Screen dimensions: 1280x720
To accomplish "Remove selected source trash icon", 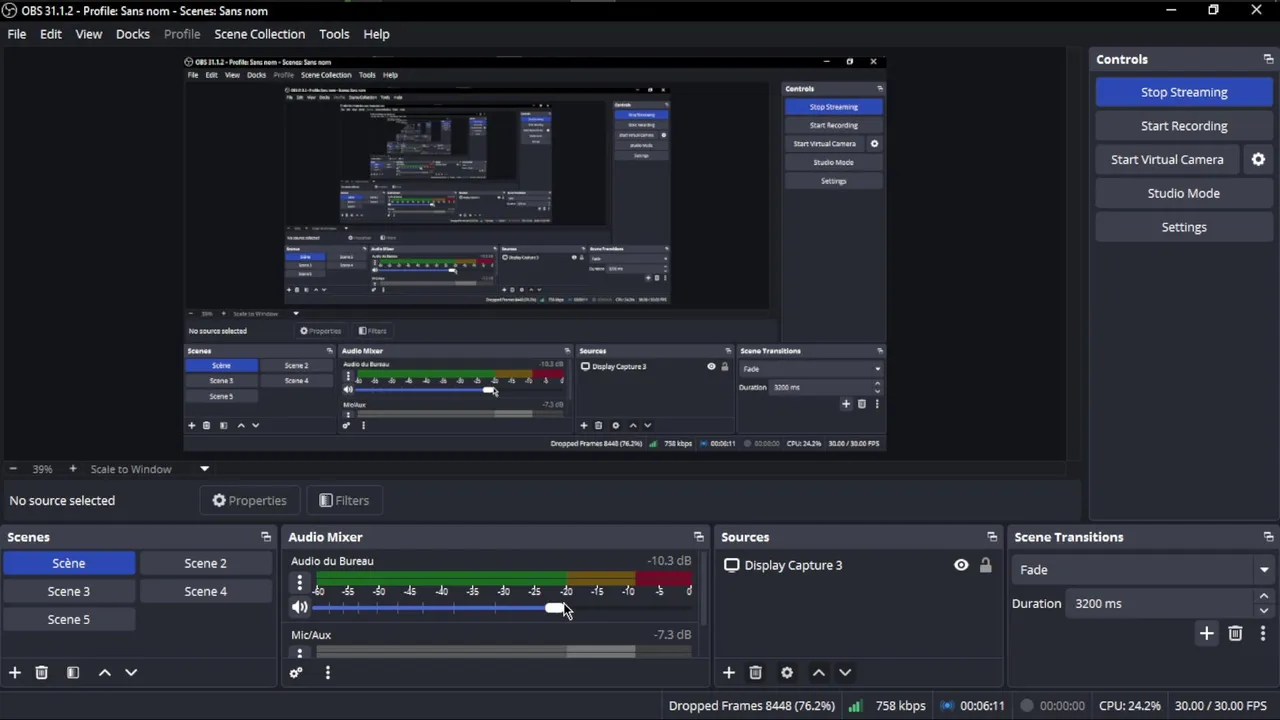I will (x=756, y=673).
